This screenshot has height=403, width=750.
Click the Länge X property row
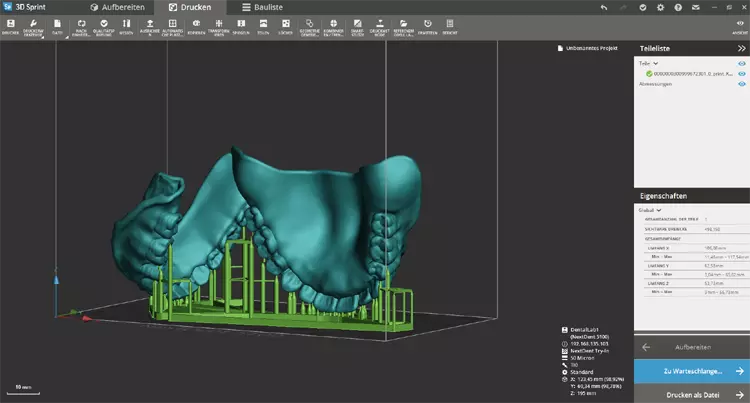(x=696, y=248)
